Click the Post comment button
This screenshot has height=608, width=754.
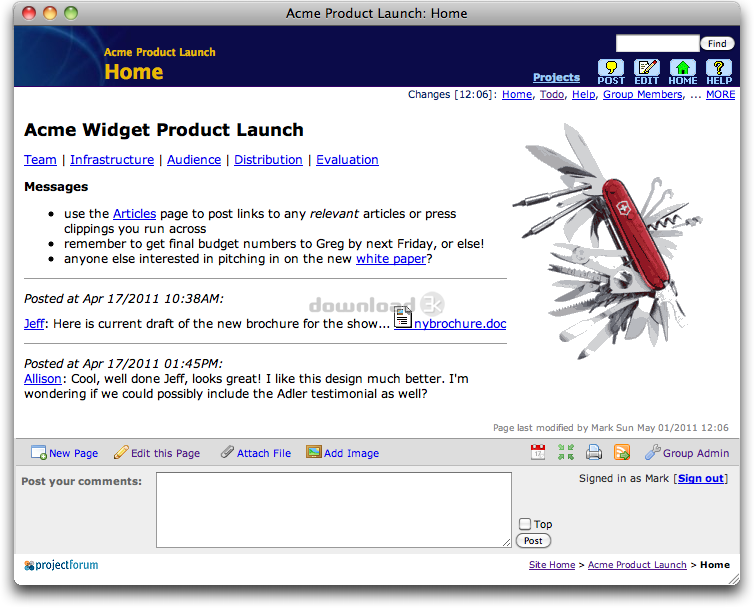533,541
